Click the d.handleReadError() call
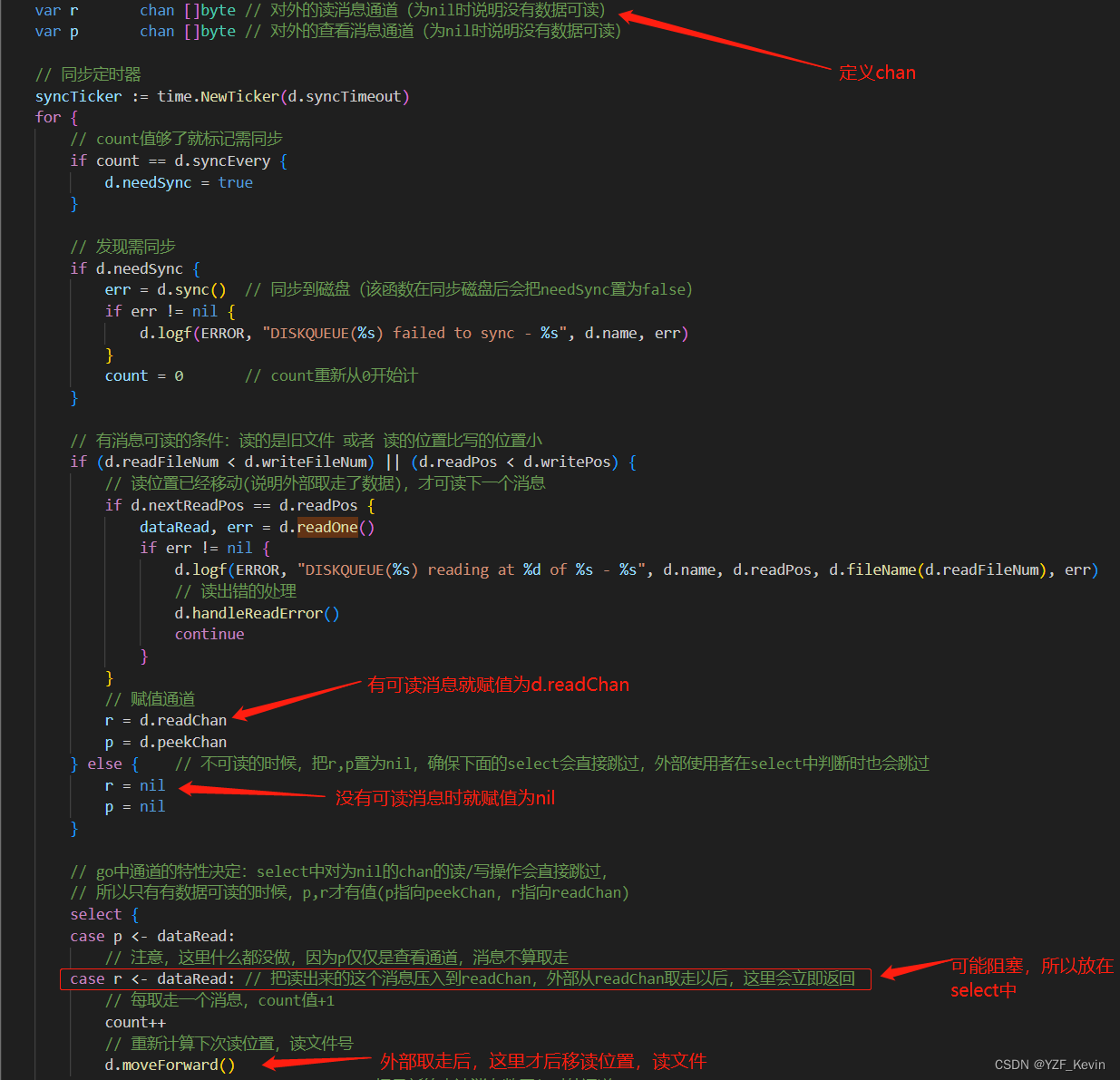Viewport: 1120px width, 1080px height. pyautogui.click(x=257, y=613)
